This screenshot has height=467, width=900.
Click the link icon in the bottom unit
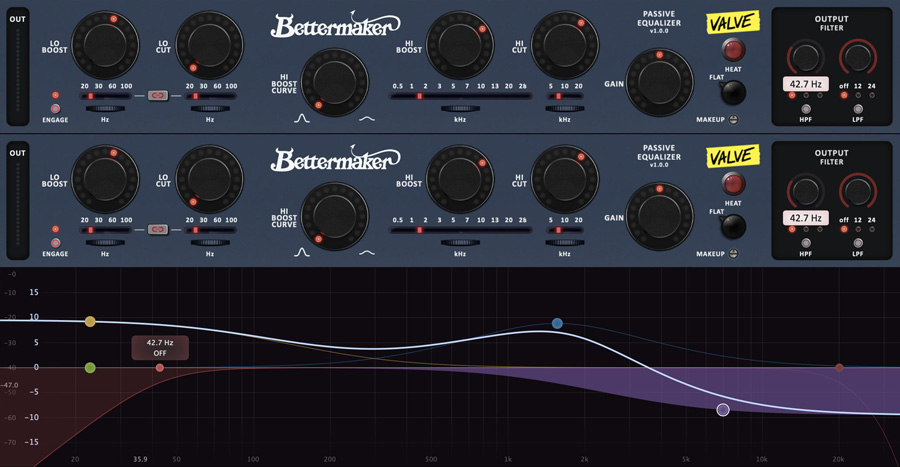[x=157, y=230]
